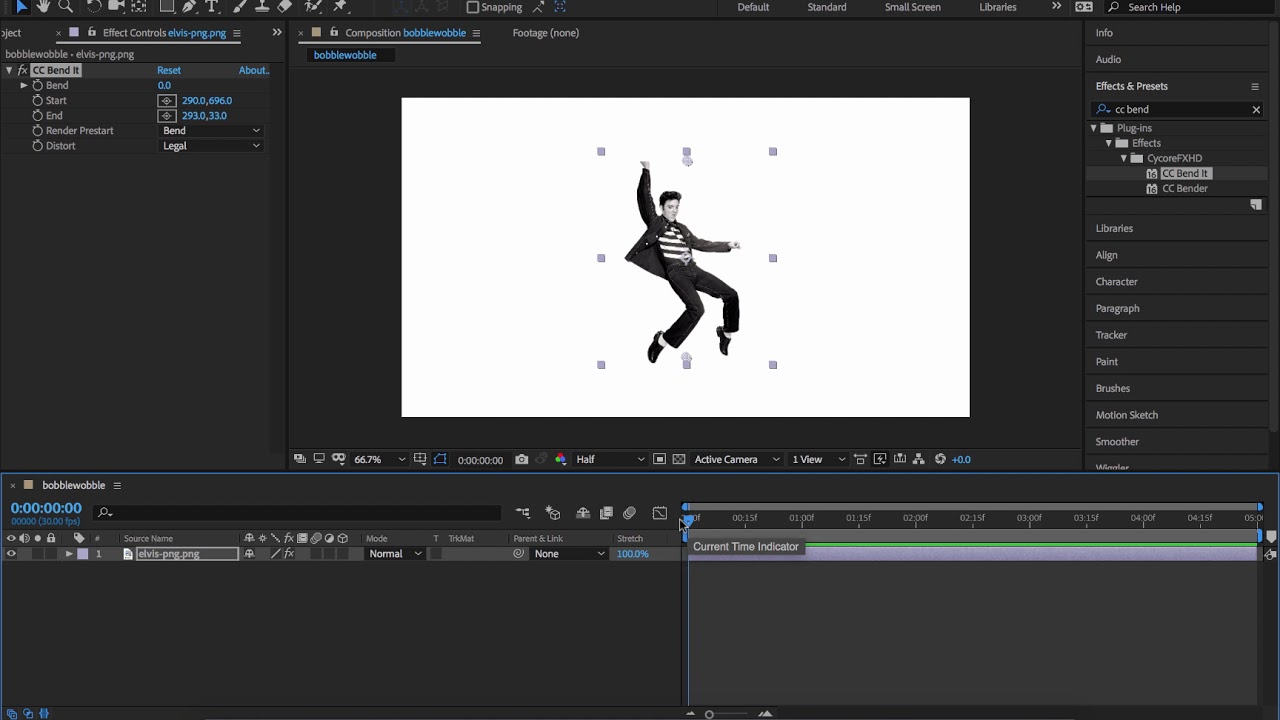This screenshot has height=720, width=1280.
Task: Open the 1 View layout dropdown
Action: [820, 460]
